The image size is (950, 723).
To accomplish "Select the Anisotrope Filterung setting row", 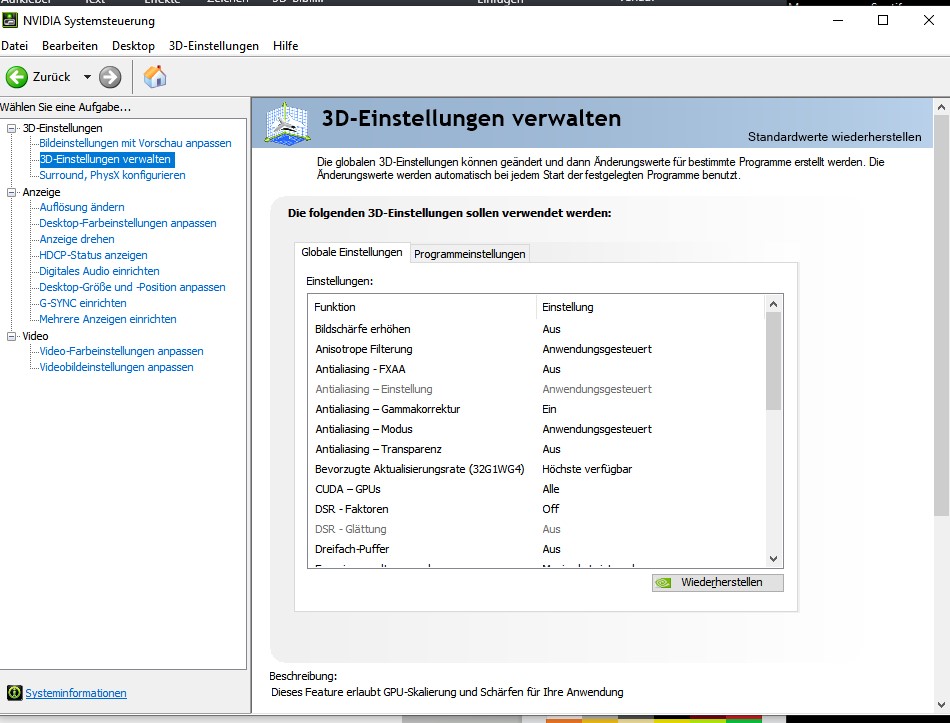I will (536, 349).
